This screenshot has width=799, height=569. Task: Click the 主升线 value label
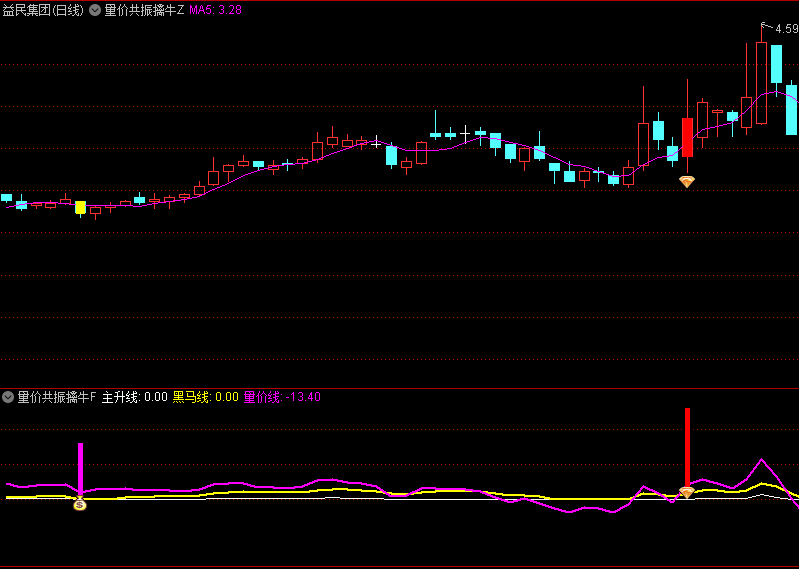coord(134,397)
